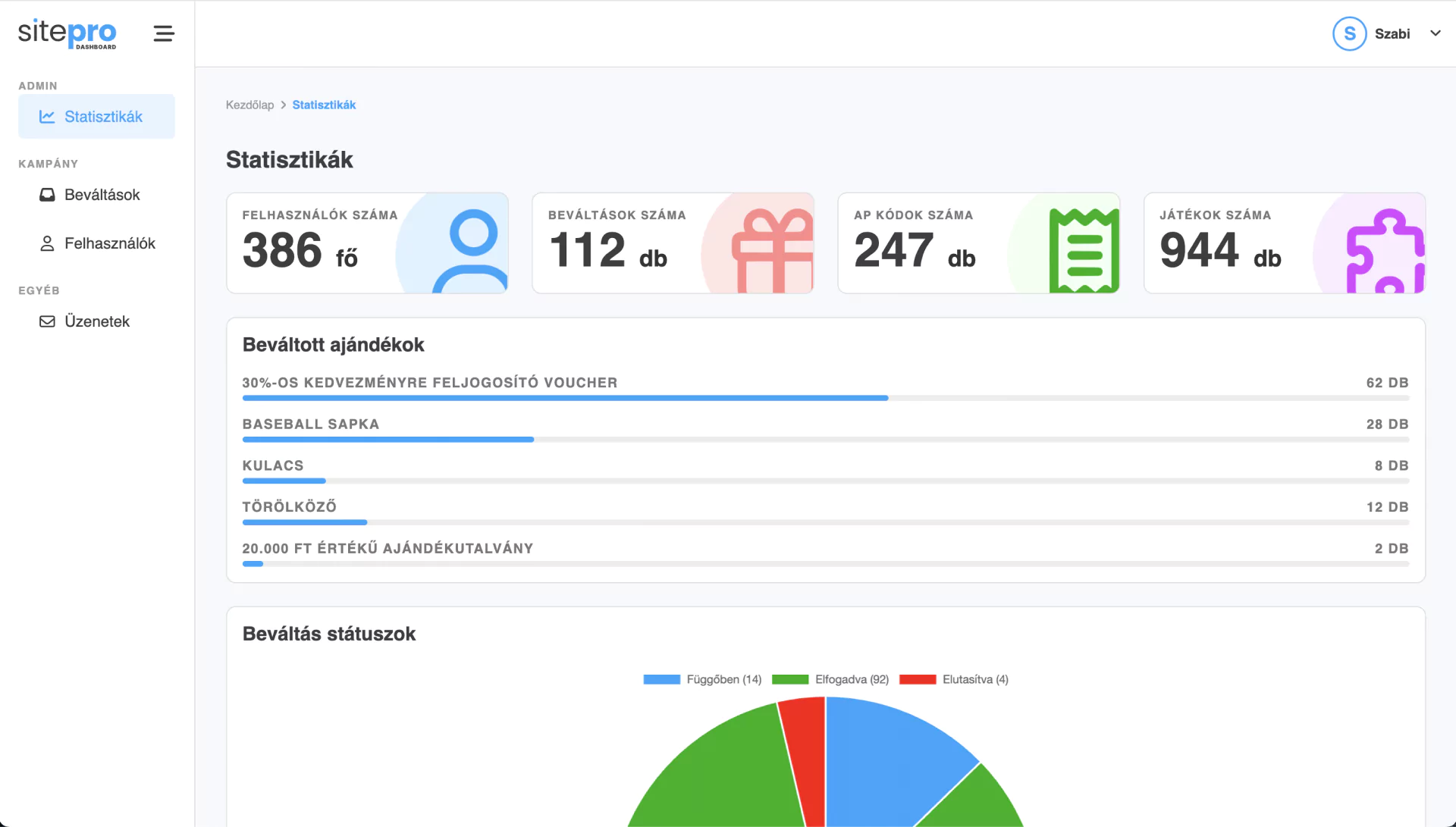The image size is (1456, 827).
Task: Open the Felhasználók menu item
Action: click(x=109, y=243)
